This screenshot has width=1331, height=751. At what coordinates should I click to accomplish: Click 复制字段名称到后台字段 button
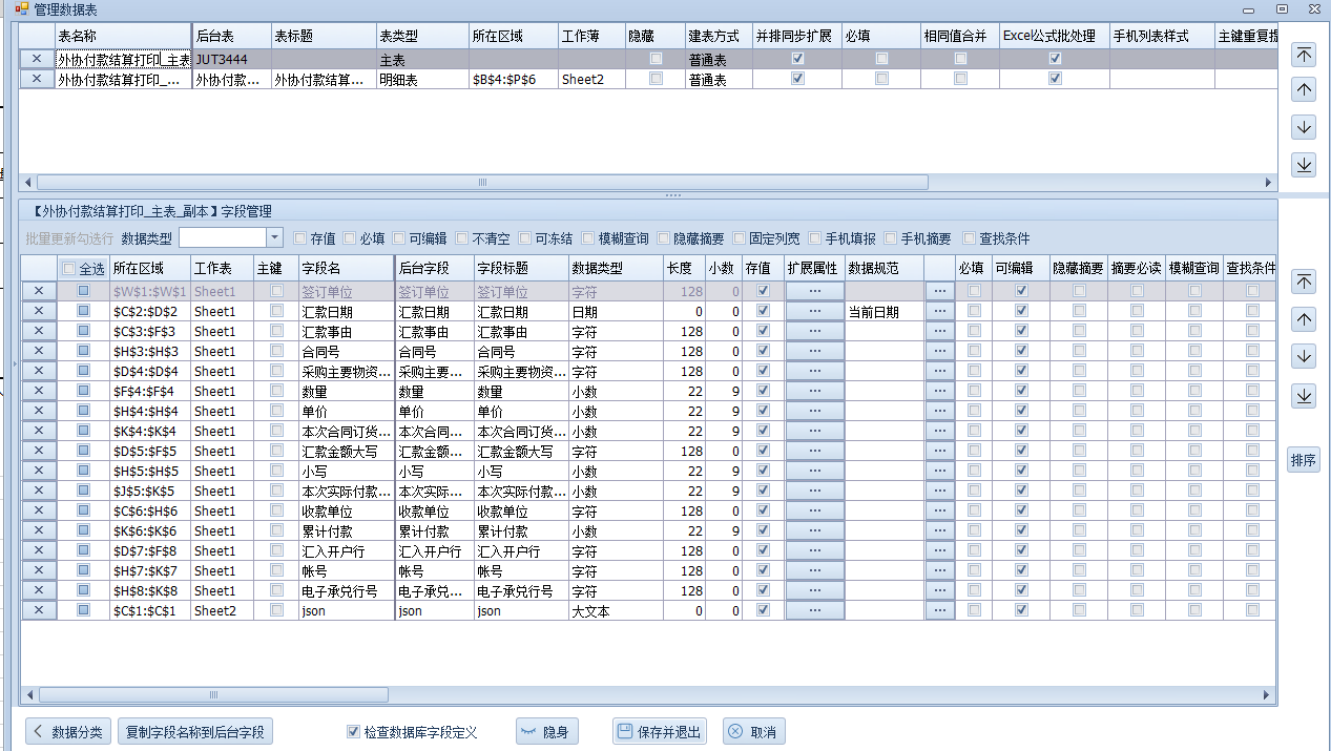click(195, 732)
